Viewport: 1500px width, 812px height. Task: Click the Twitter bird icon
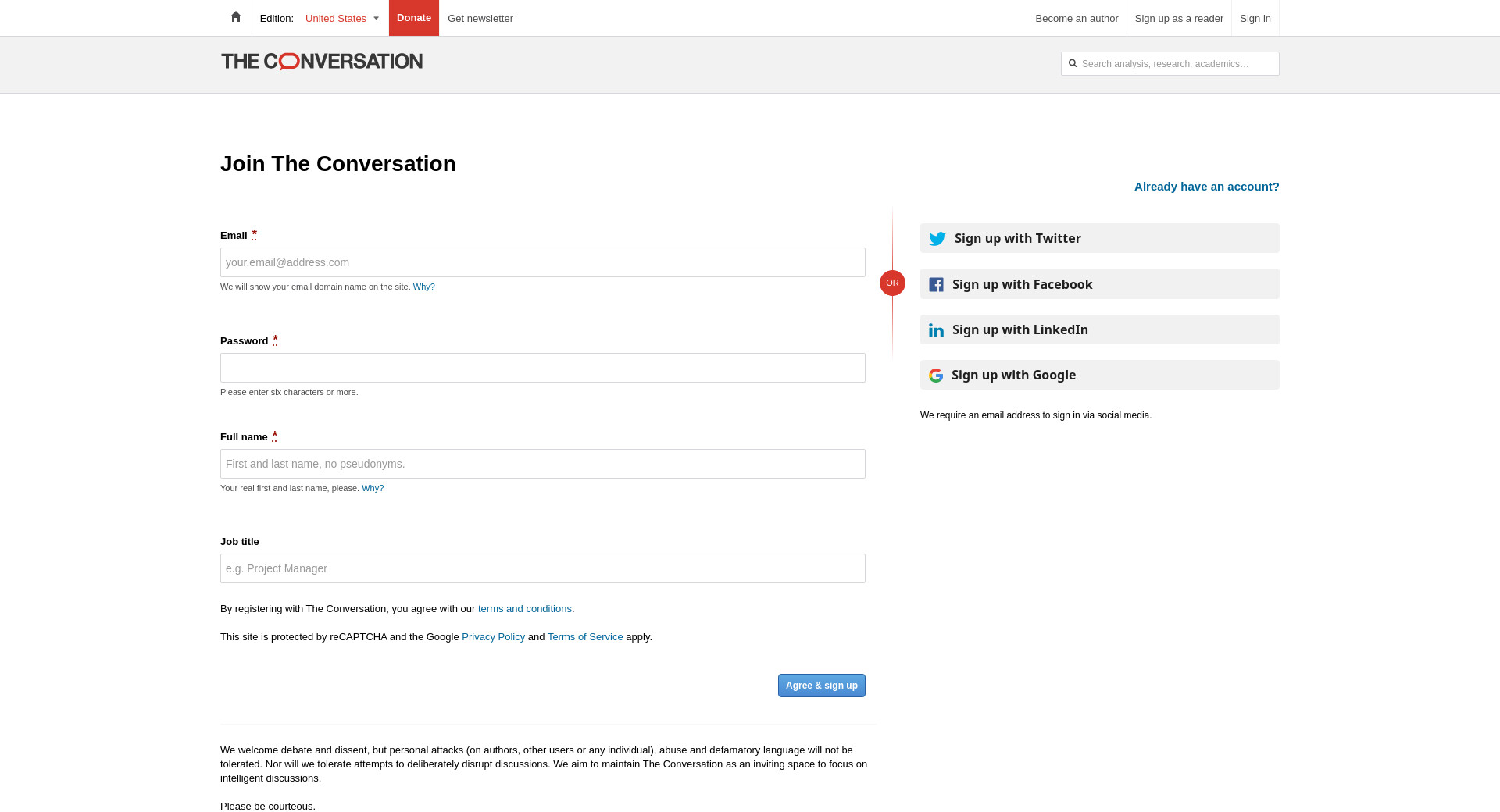[937, 239]
